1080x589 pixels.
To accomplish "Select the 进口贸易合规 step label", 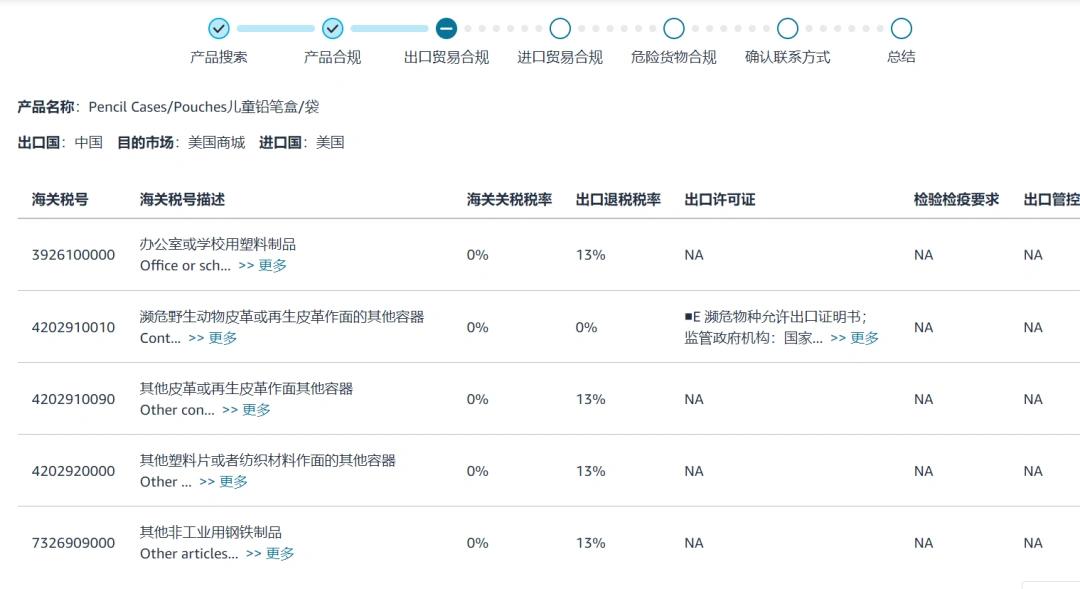I will tap(559, 57).
